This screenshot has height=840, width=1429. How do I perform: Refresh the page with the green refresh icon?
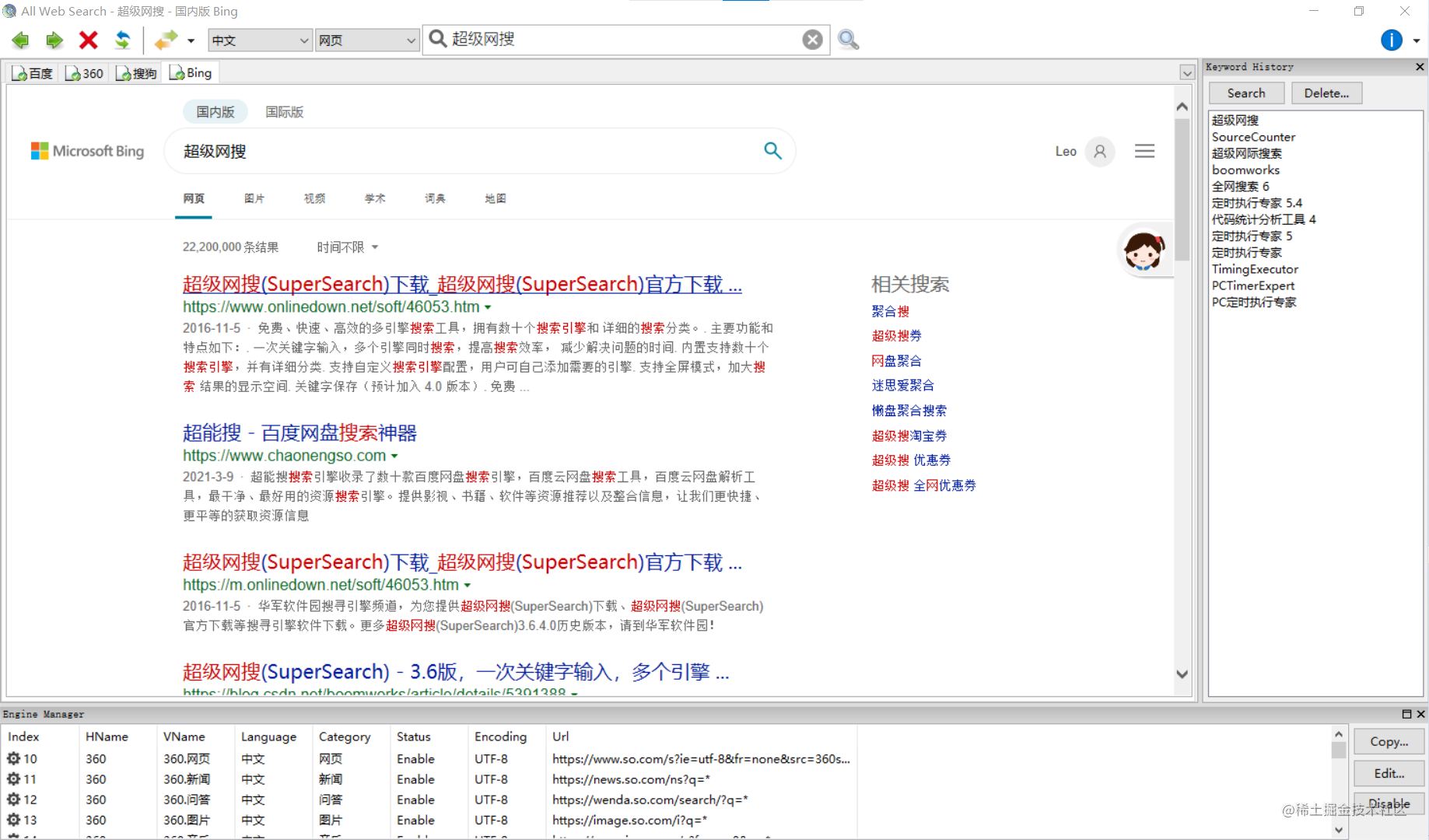(123, 40)
